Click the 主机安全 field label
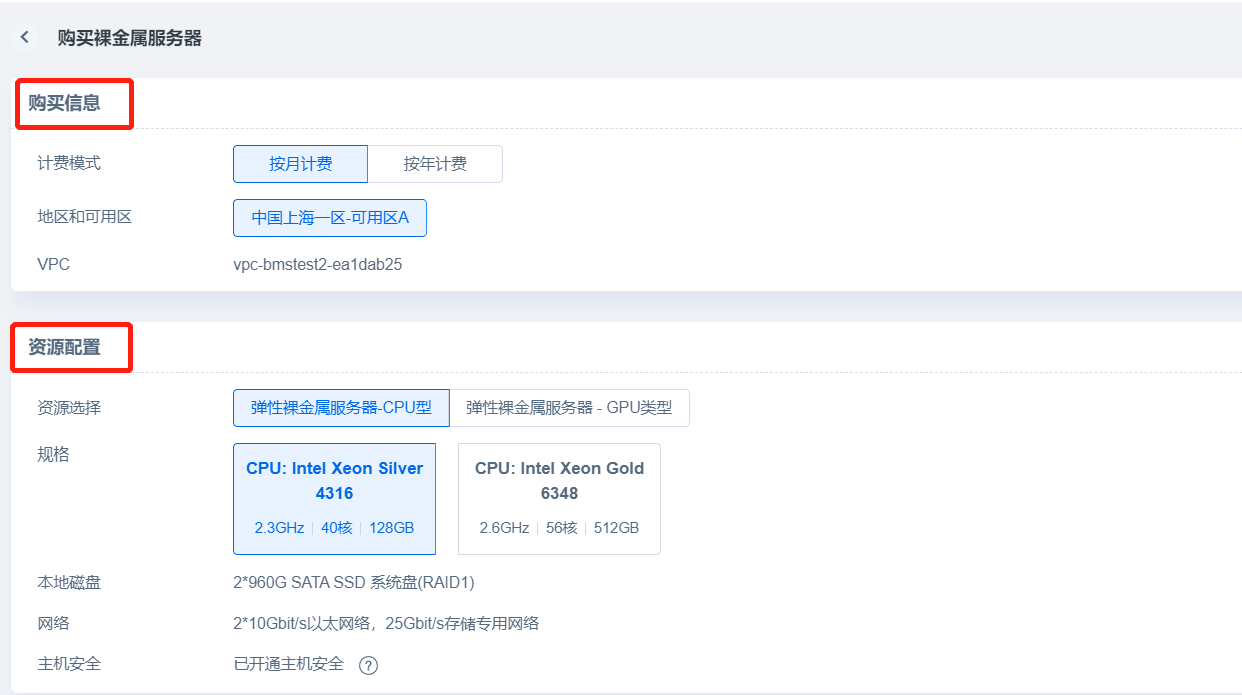Image resolution: width=1242 pixels, height=695 pixels. point(69,664)
